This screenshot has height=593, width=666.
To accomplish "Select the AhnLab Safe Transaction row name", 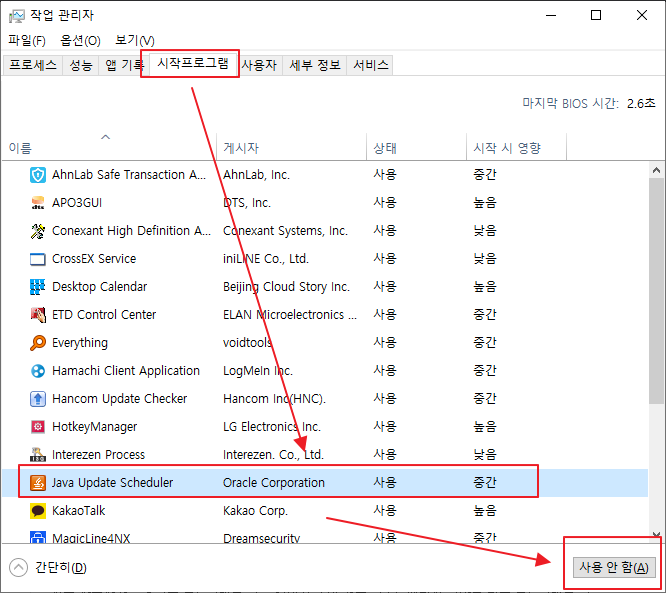I will point(129,175).
